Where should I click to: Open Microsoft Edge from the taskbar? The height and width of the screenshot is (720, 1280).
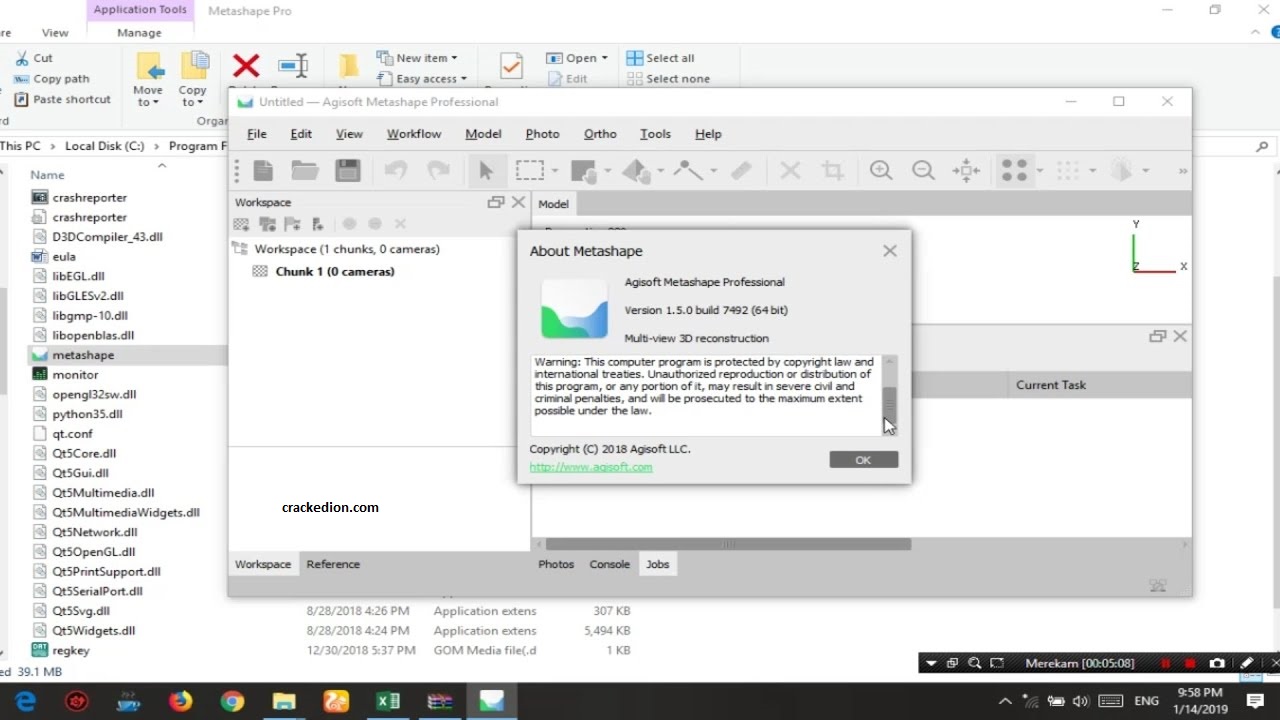(25, 701)
